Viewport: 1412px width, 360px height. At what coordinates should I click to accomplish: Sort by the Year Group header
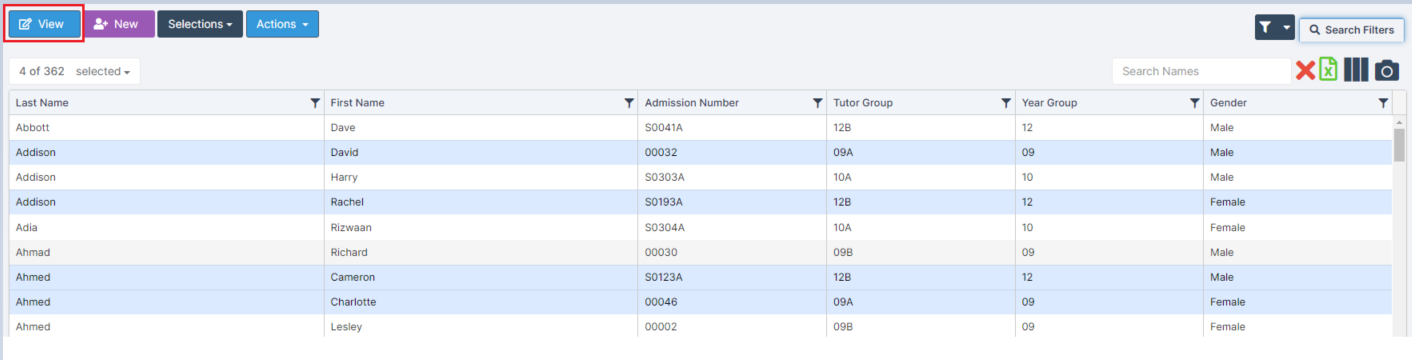coord(1049,103)
